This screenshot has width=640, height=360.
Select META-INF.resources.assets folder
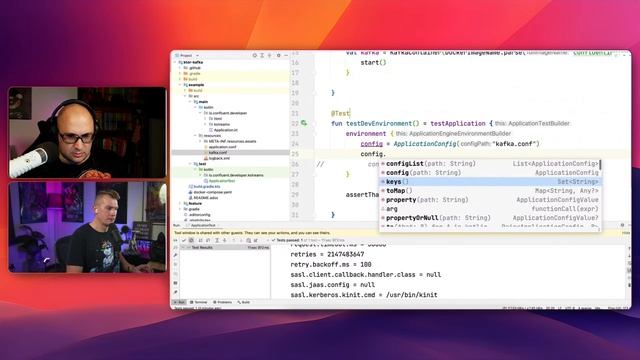tap(230, 141)
